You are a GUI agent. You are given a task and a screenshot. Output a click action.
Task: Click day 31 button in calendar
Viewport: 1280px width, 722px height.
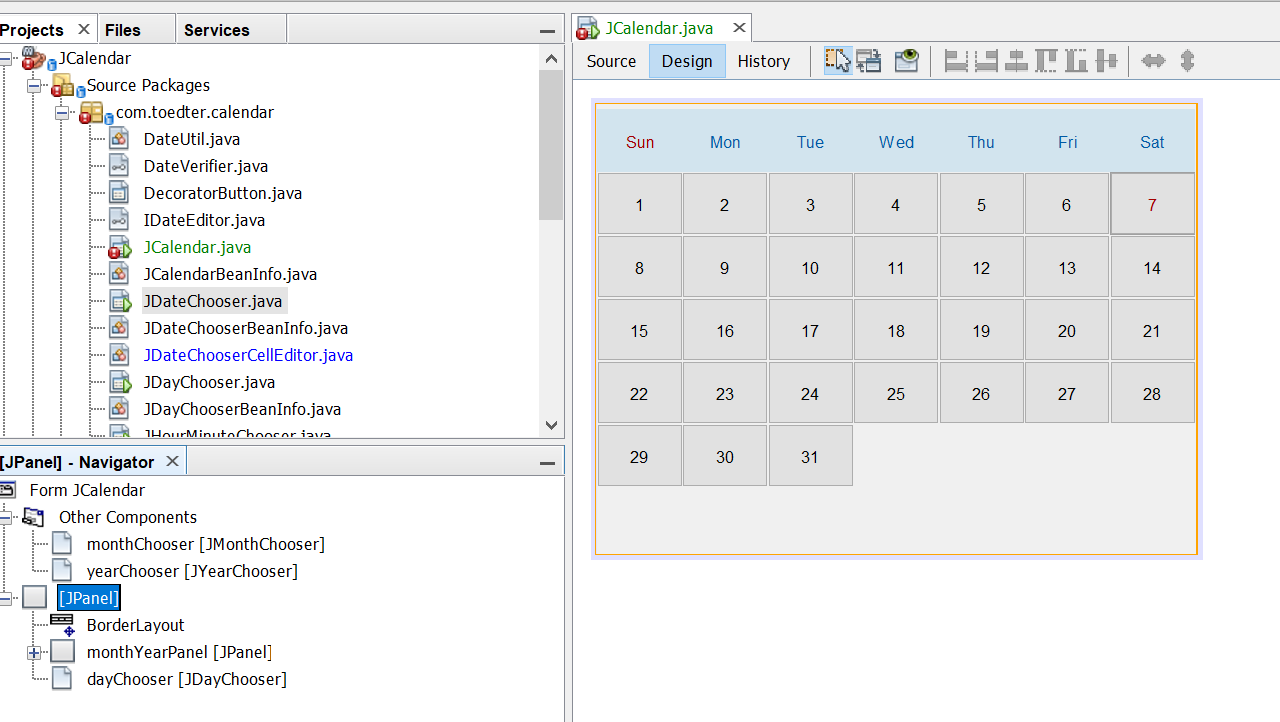[810, 457]
